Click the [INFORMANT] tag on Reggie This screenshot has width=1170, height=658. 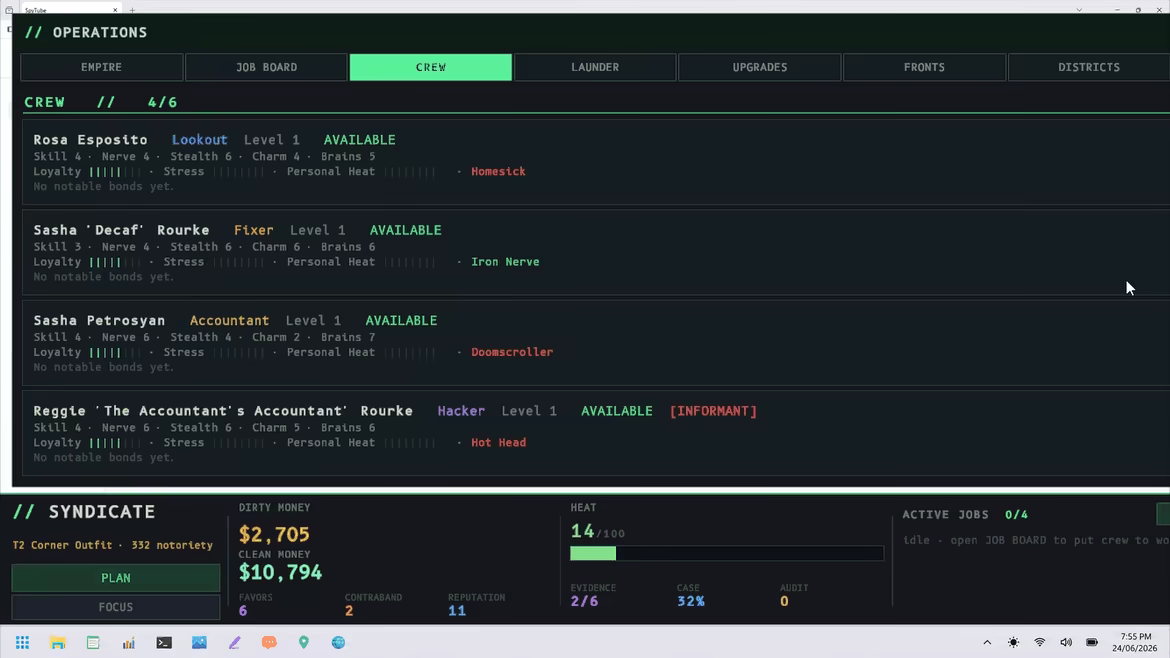coord(713,411)
